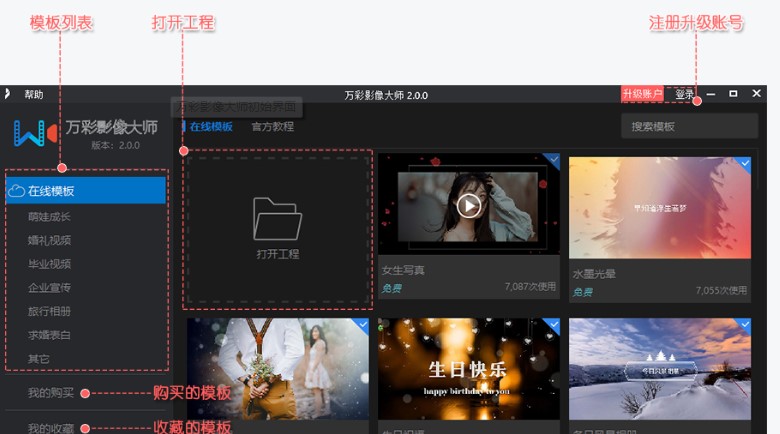This screenshot has width=780, height=434.
Task: Choose the 婚礼视频 category
Action: click(x=49, y=240)
